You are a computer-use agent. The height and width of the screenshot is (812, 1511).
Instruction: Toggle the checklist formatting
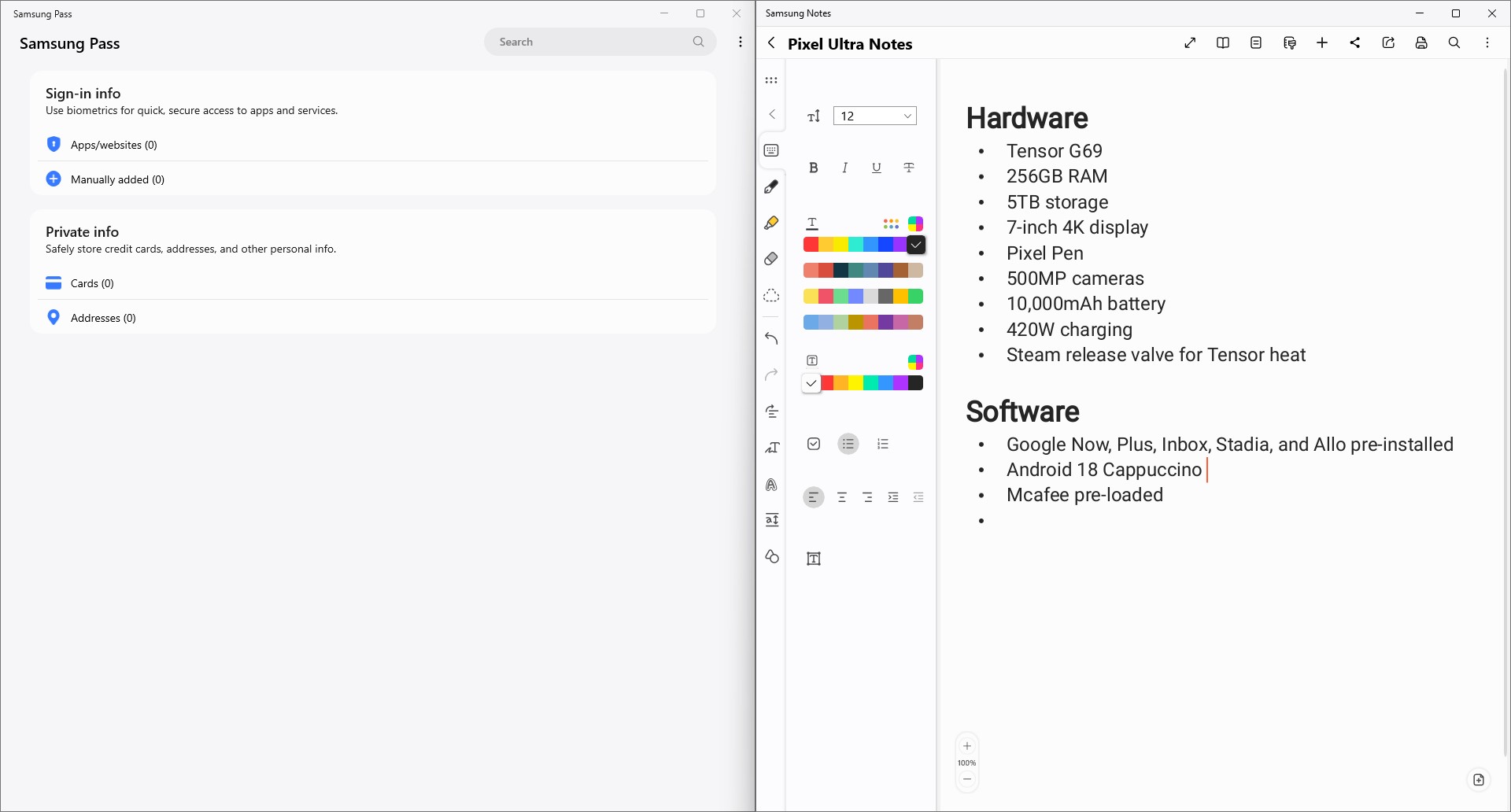point(814,445)
